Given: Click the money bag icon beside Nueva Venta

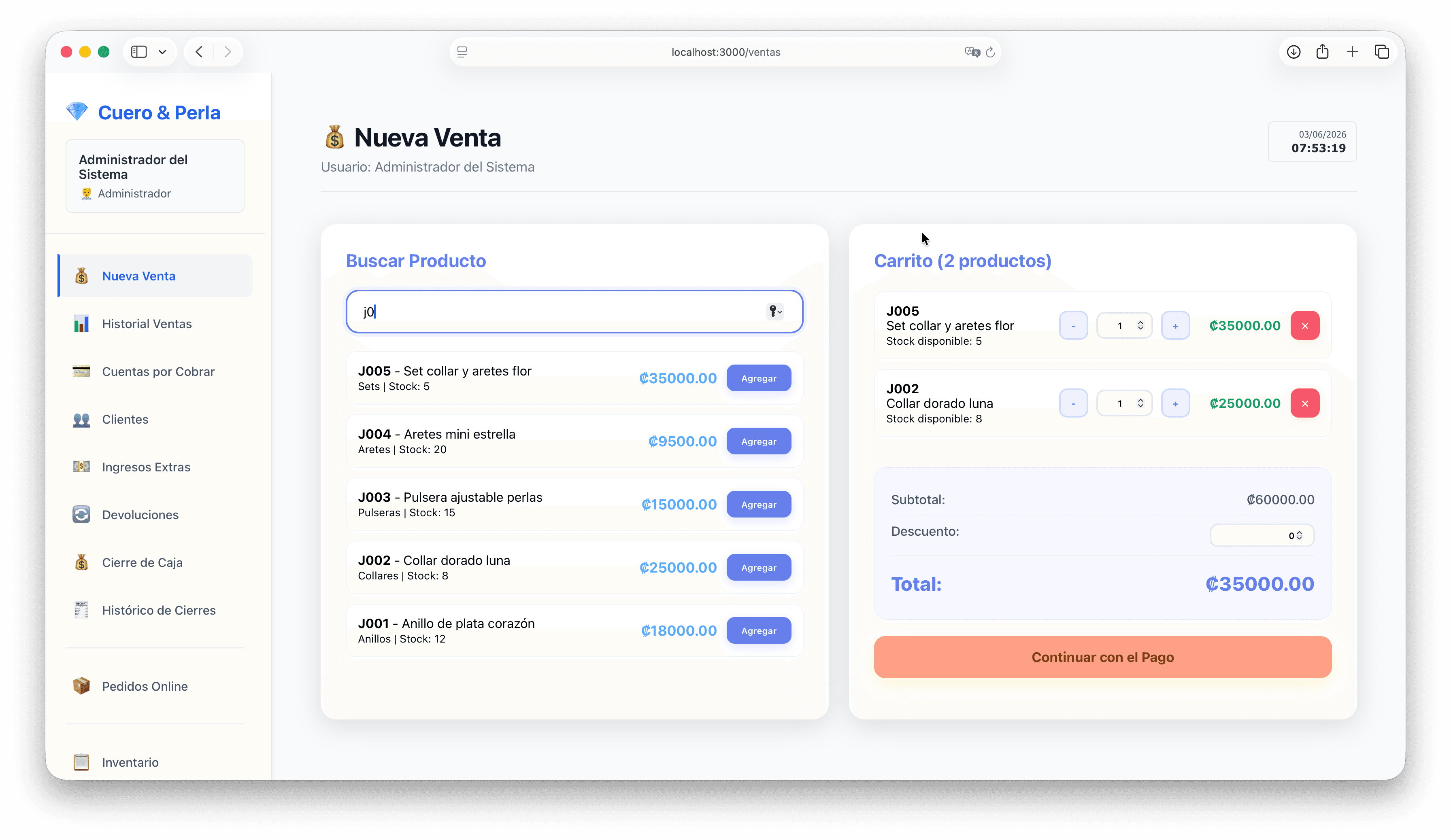Looking at the screenshot, I should (81, 276).
